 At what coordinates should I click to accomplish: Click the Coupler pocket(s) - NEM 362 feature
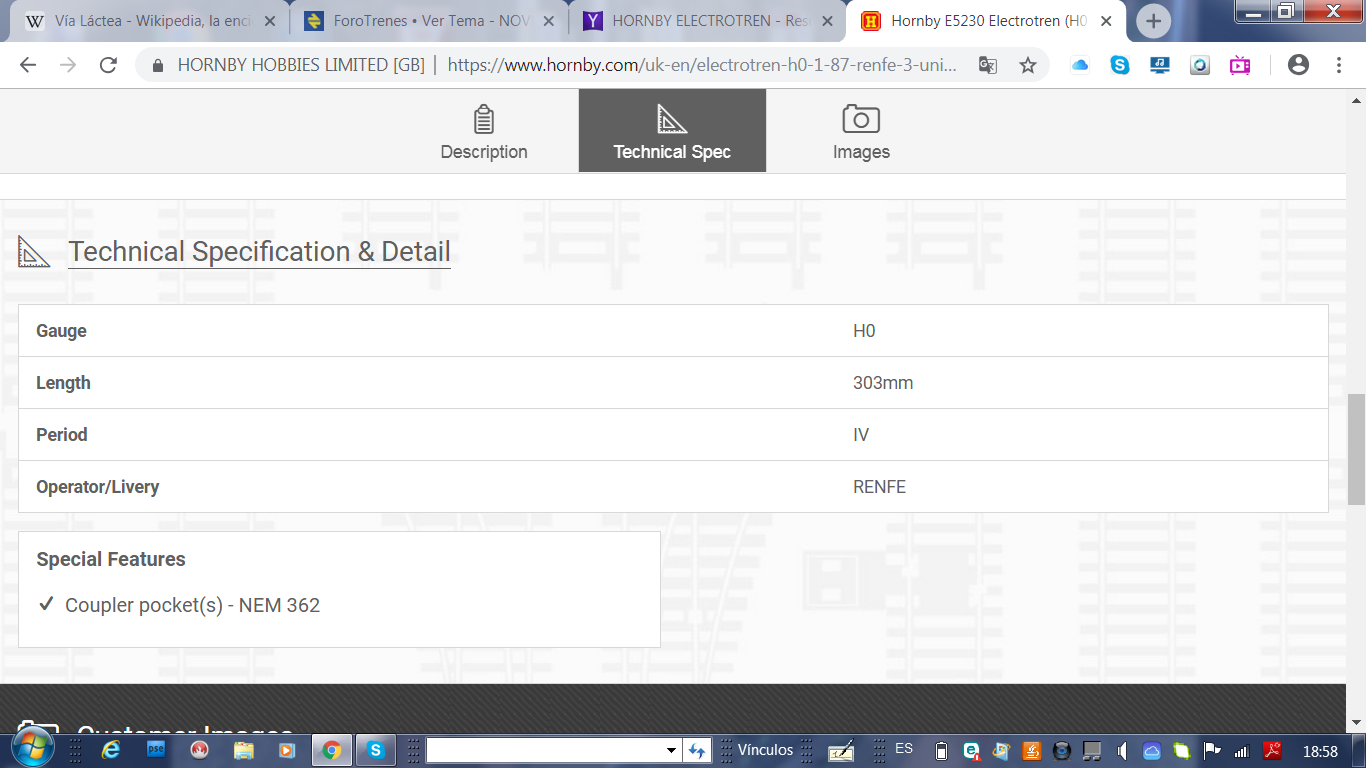pos(192,605)
